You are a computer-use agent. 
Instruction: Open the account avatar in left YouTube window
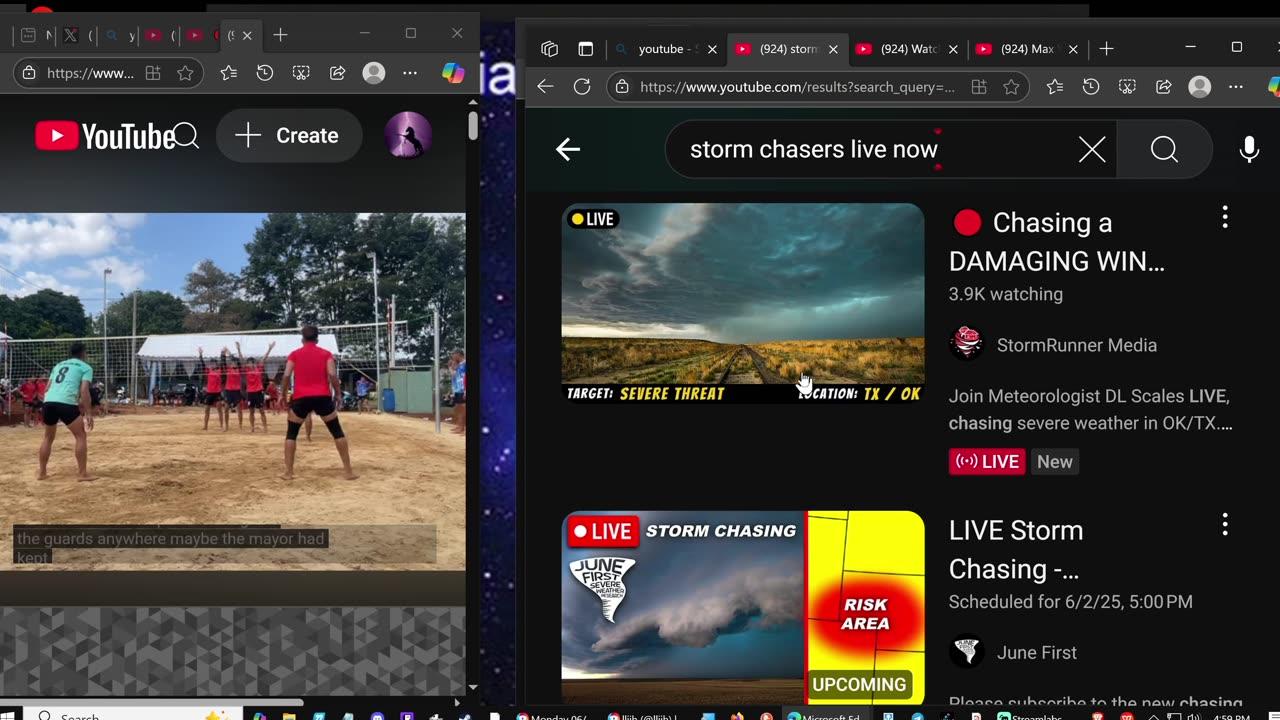pos(408,136)
